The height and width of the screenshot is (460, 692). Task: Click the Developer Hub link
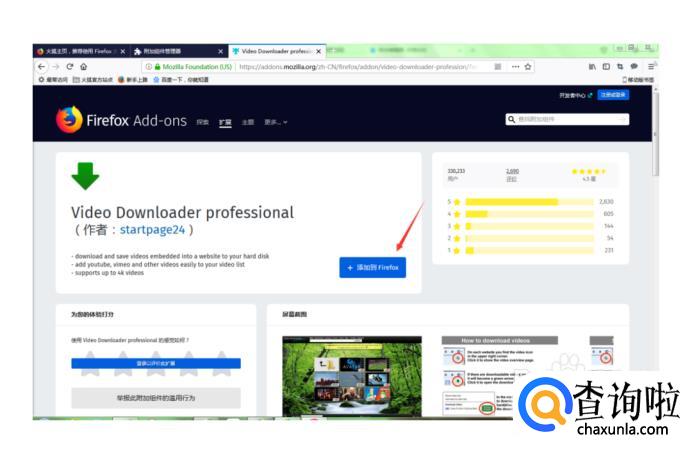pyautogui.click(x=575, y=95)
